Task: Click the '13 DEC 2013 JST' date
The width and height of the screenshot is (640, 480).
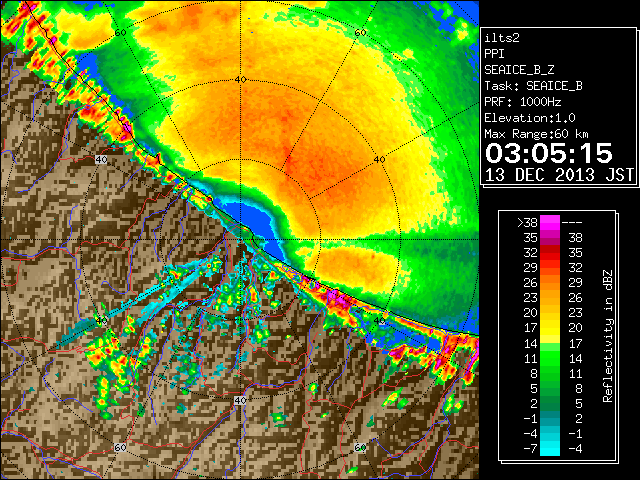Action: click(x=559, y=175)
